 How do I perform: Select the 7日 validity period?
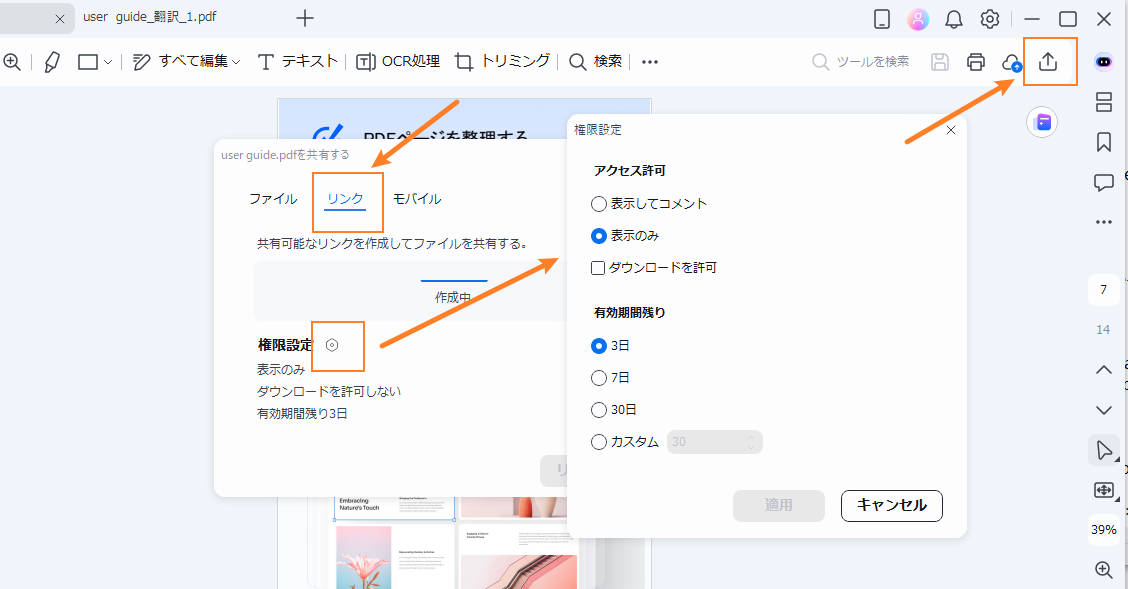click(600, 377)
